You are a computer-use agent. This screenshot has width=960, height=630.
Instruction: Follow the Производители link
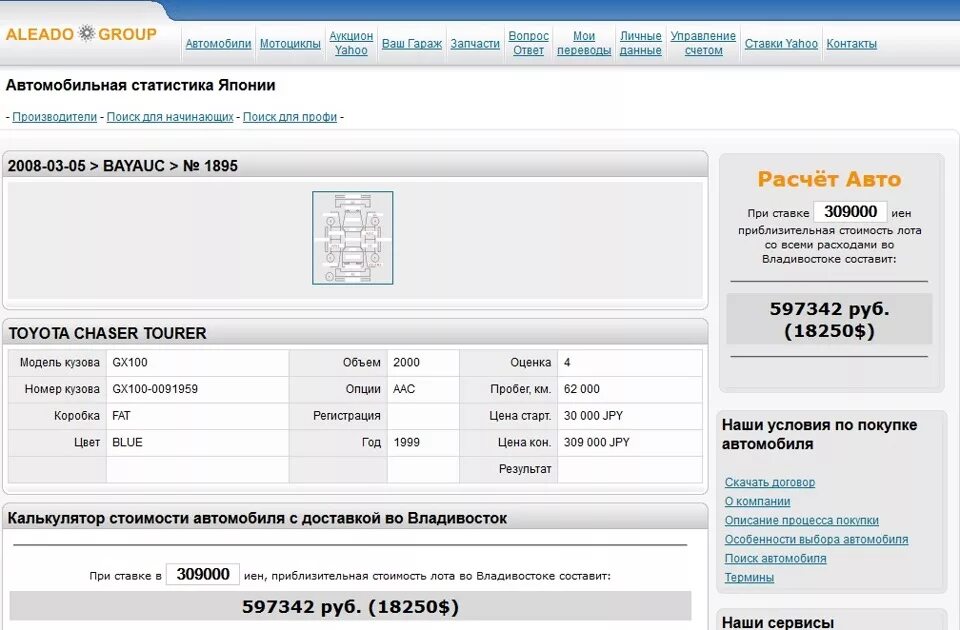tap(54, 116)
